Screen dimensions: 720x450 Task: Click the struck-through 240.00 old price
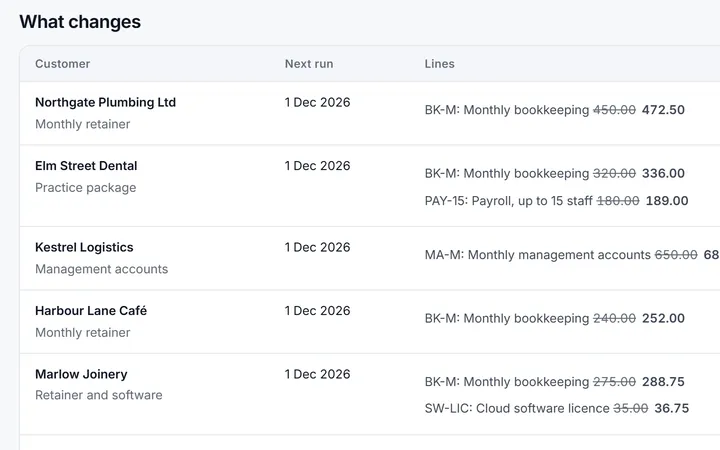click(x=614, y=318)
